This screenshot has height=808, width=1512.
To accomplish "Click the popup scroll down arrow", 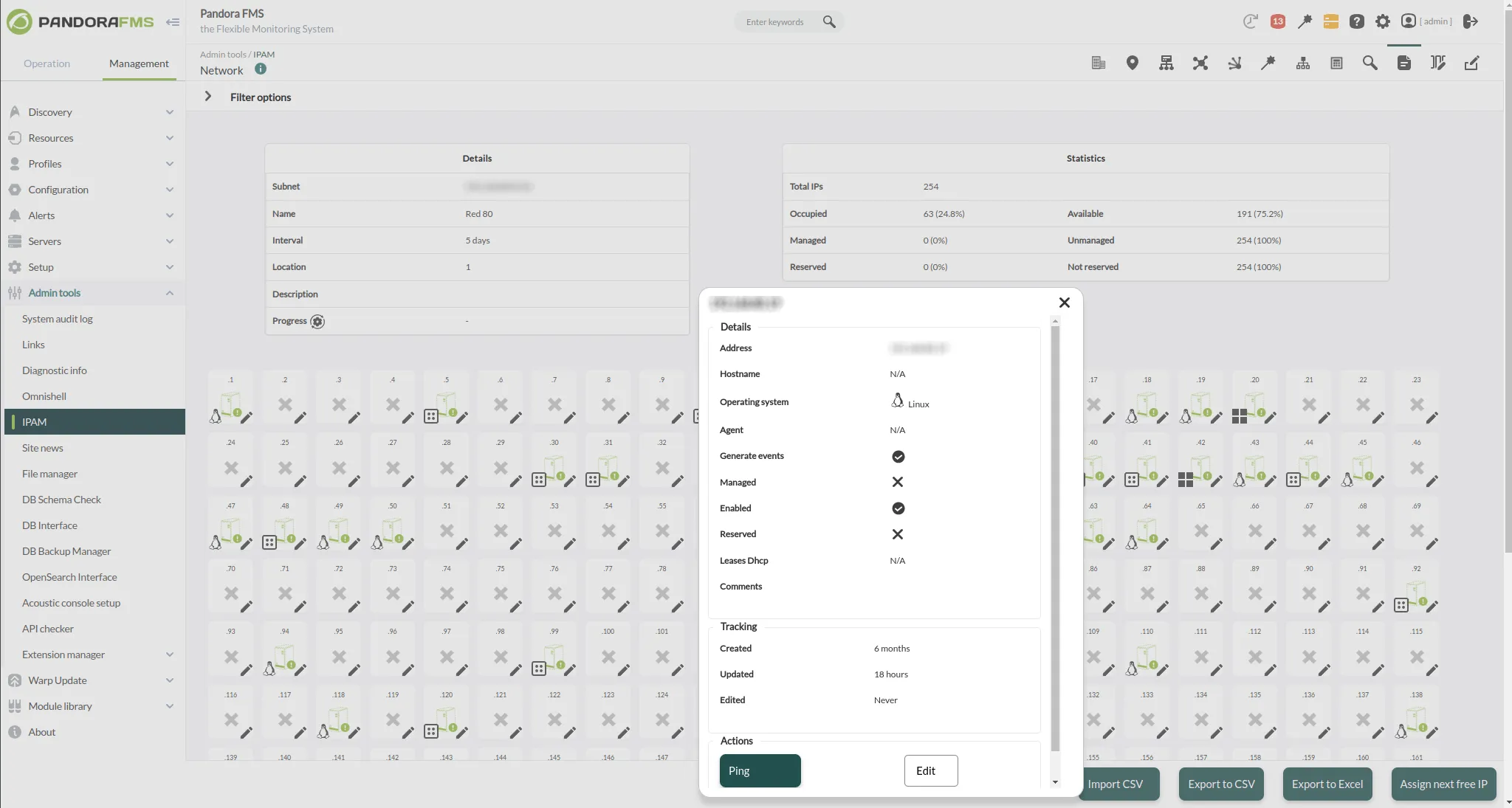I will (x=1055, y=781).
